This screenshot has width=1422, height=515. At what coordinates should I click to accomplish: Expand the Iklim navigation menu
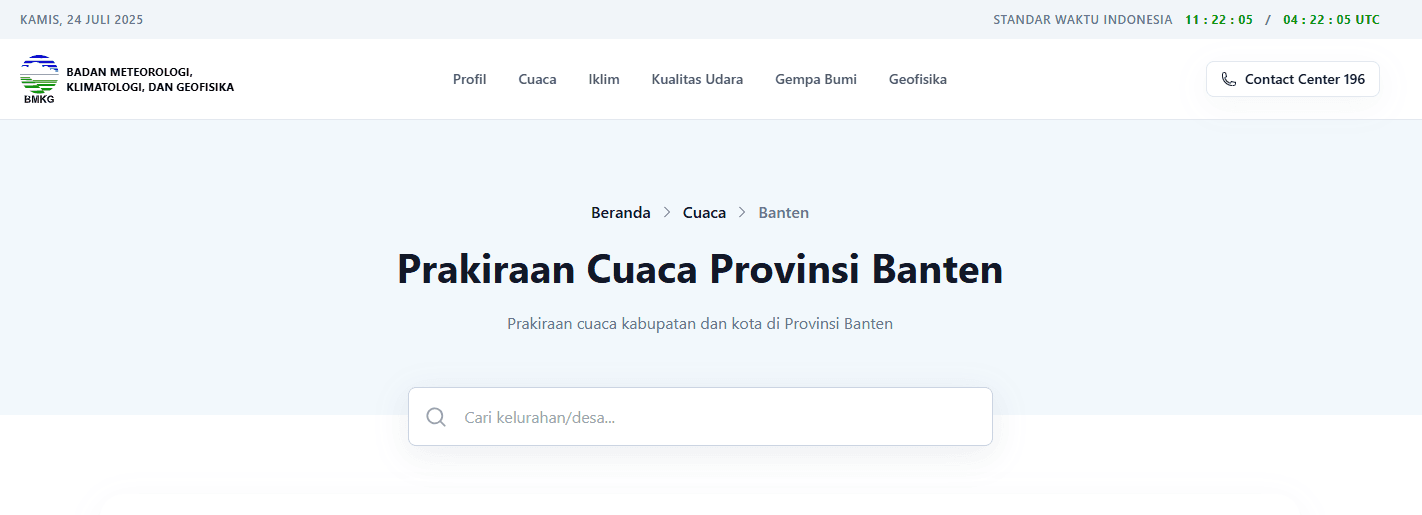[x=604, y=79]
